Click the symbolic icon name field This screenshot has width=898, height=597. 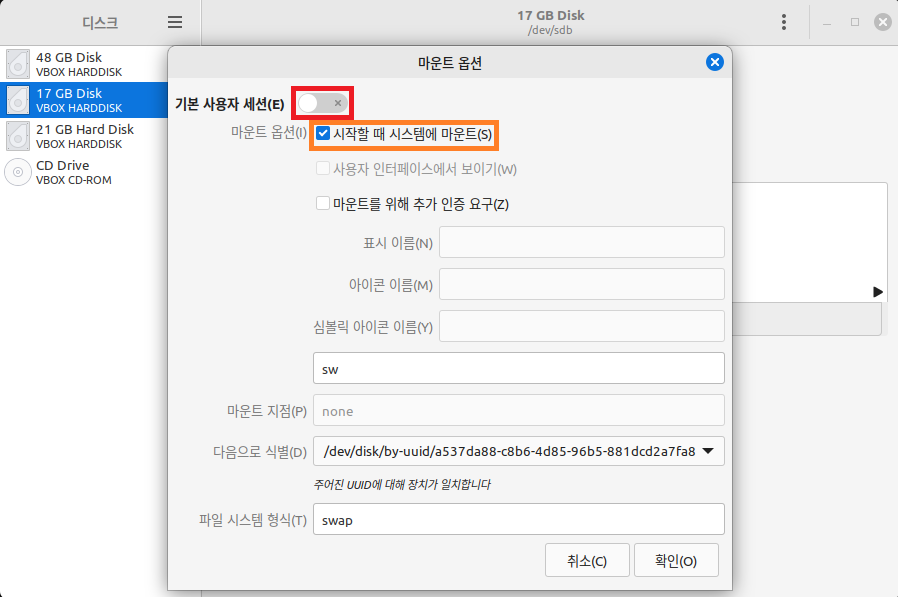[581, 326]
